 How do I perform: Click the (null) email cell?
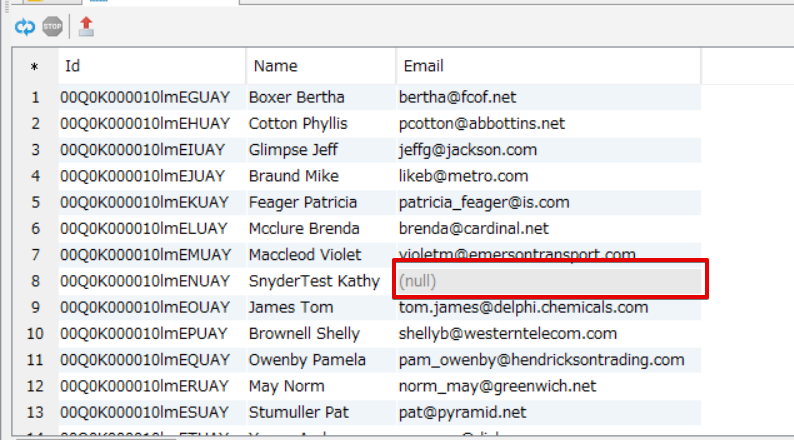[x=549, y=281]
